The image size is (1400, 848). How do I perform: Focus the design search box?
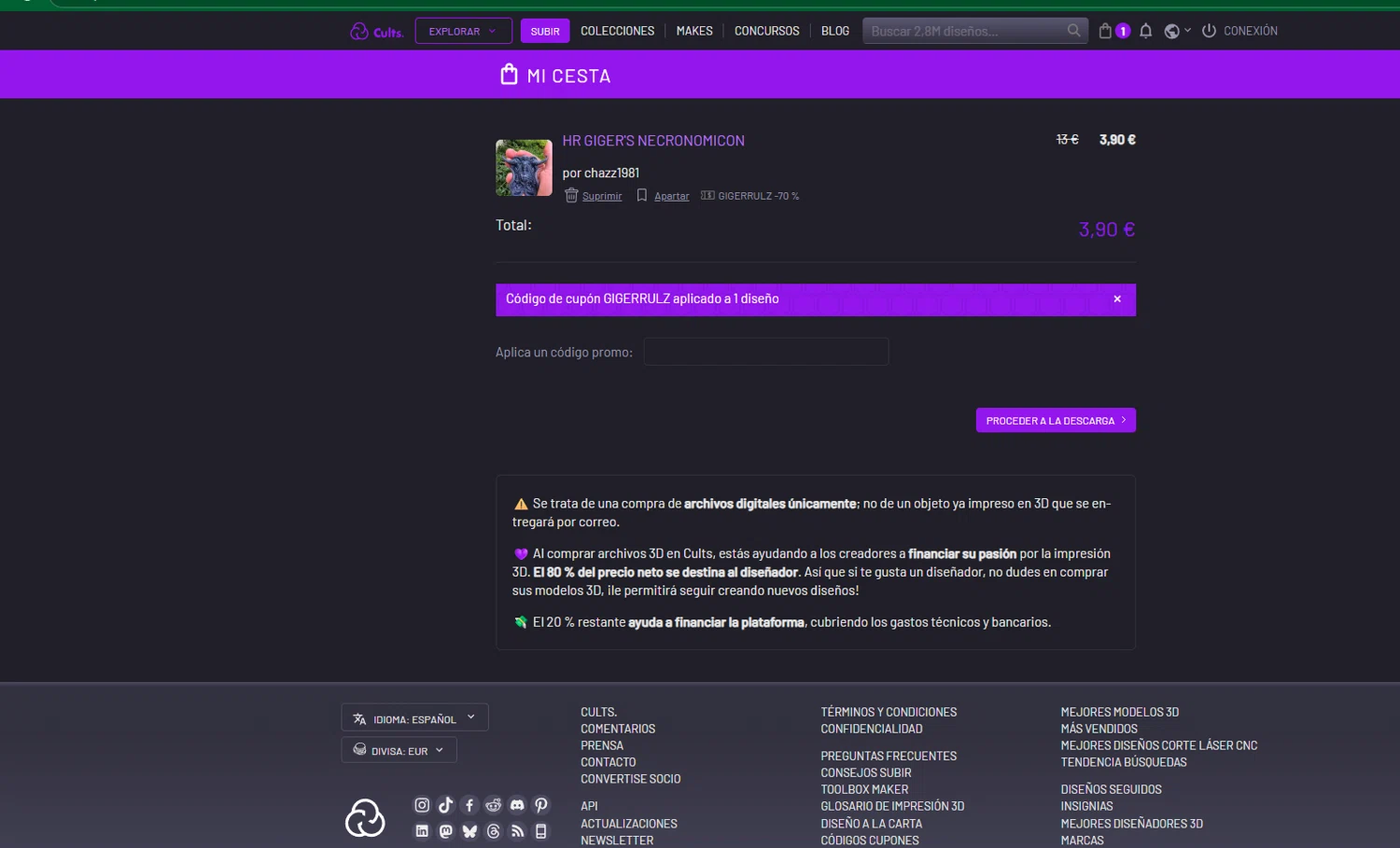966,31
